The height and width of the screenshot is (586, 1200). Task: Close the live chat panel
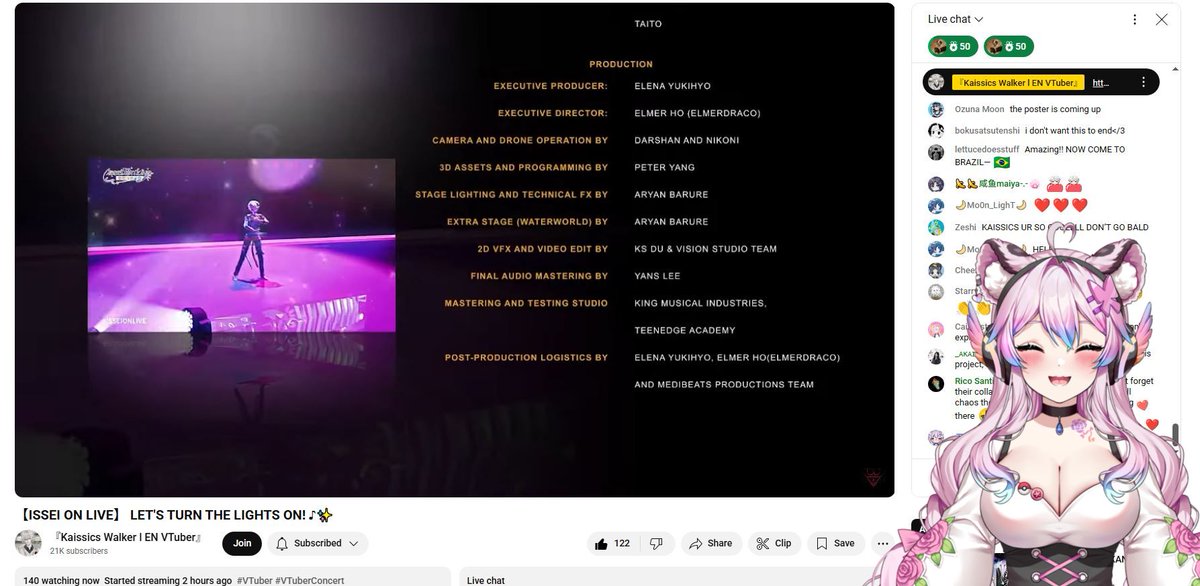1161,19
